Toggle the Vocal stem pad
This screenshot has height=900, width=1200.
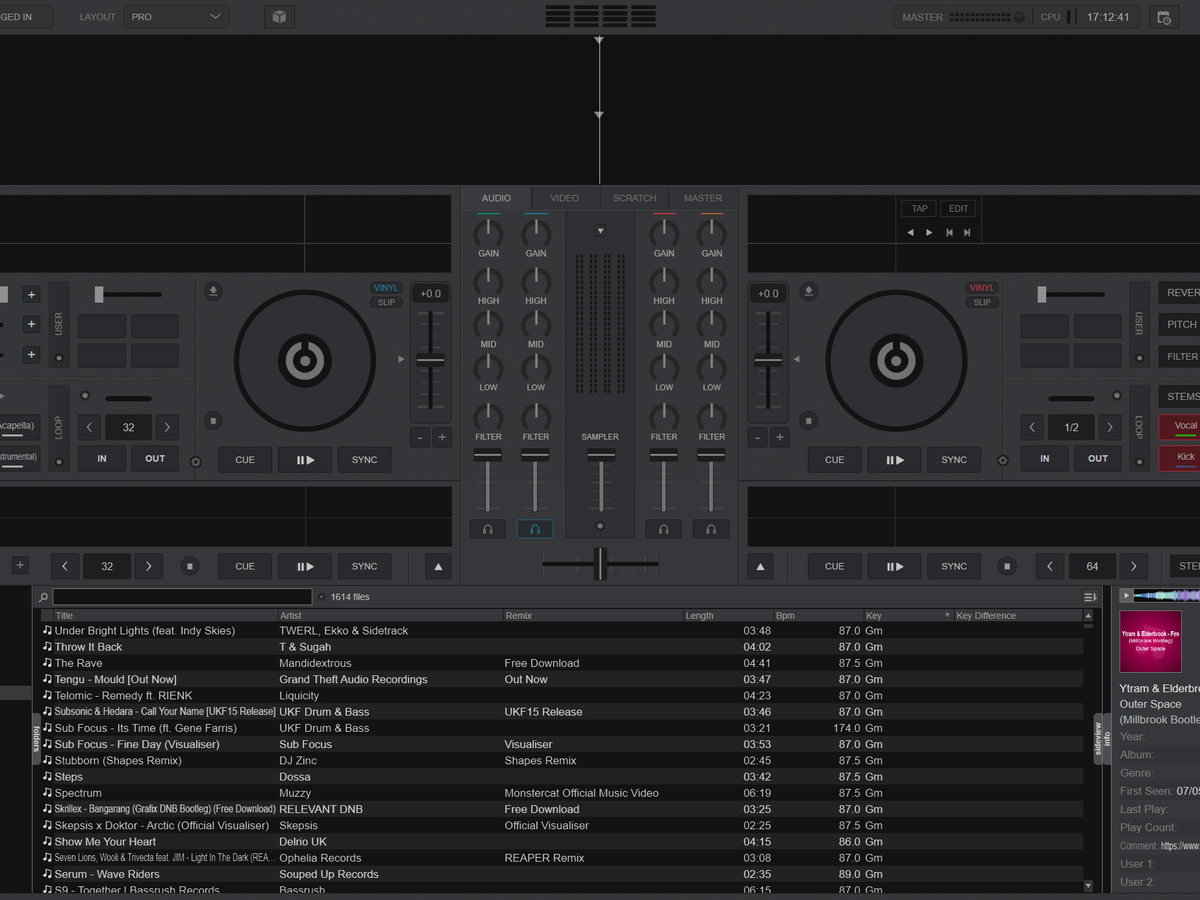[x=1180, y=427]
